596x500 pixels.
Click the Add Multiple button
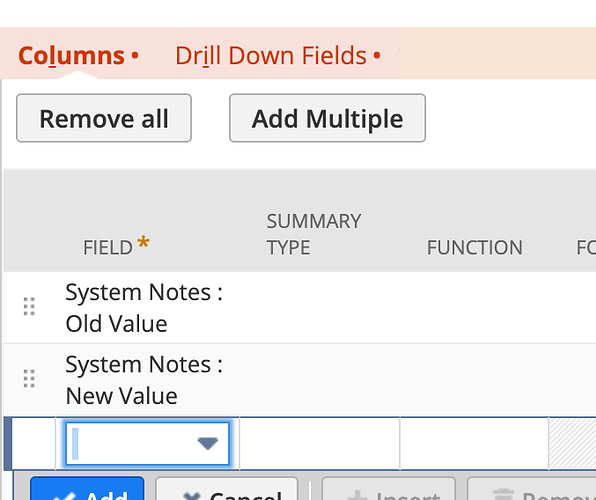pyautogui.click(x=327, y=118)
